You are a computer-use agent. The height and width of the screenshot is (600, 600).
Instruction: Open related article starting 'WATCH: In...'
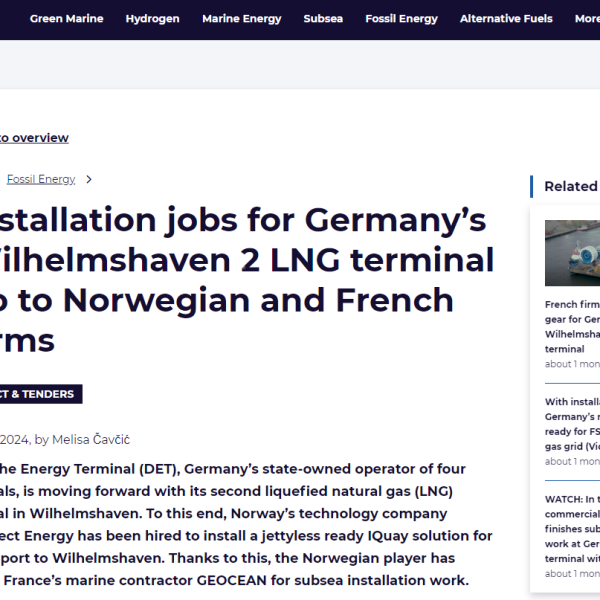tap(572, 528)
